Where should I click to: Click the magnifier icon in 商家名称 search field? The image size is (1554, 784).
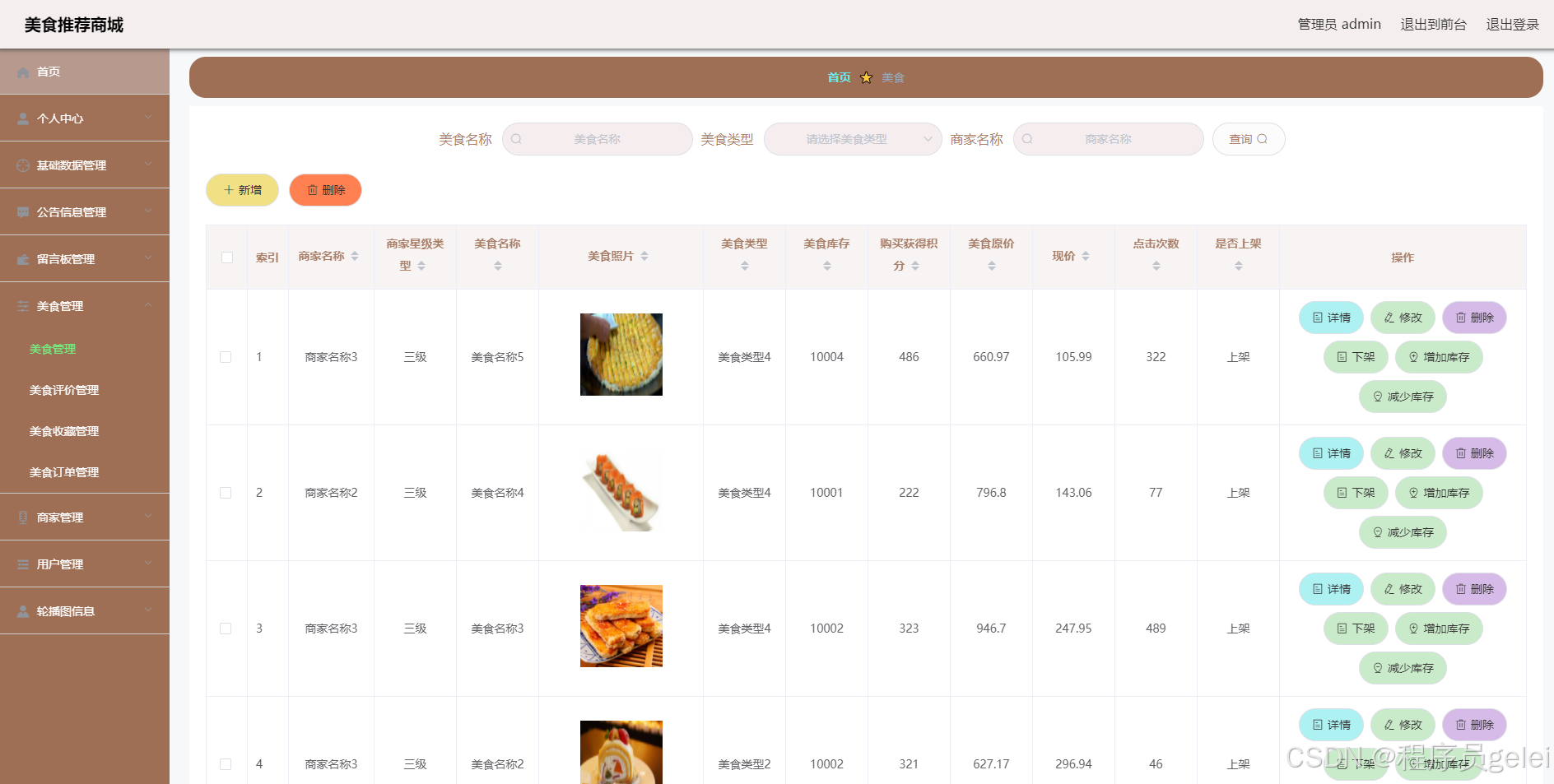pos(1027,140)
